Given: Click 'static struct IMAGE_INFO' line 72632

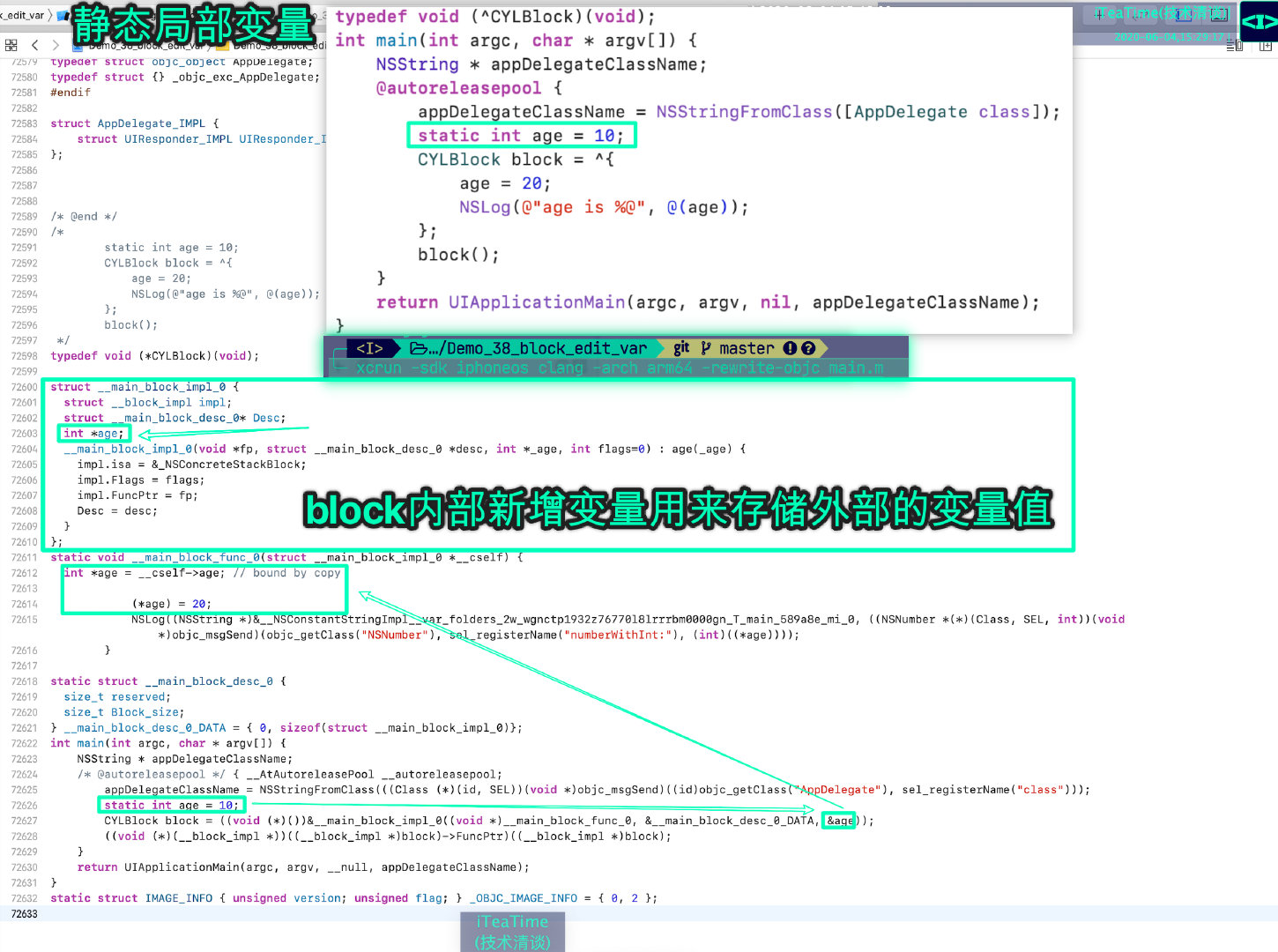Looking at the screenshot, I should [x=353, y=898].
